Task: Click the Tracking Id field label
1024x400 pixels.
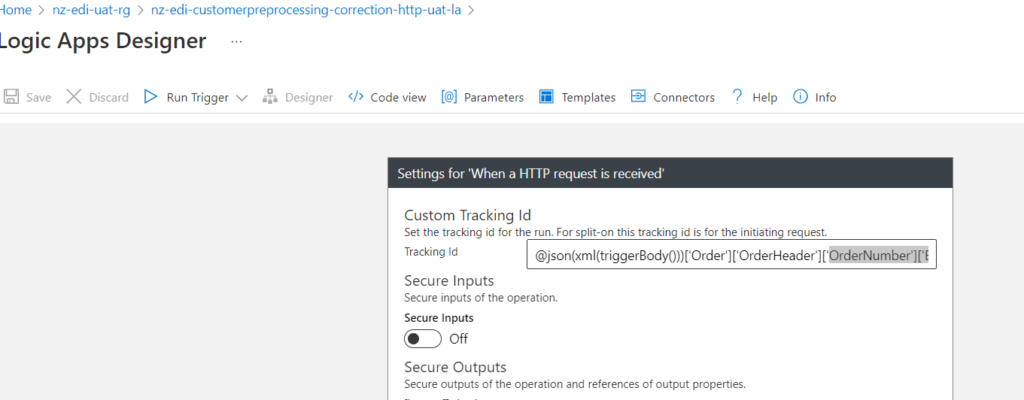Action: 430,252
